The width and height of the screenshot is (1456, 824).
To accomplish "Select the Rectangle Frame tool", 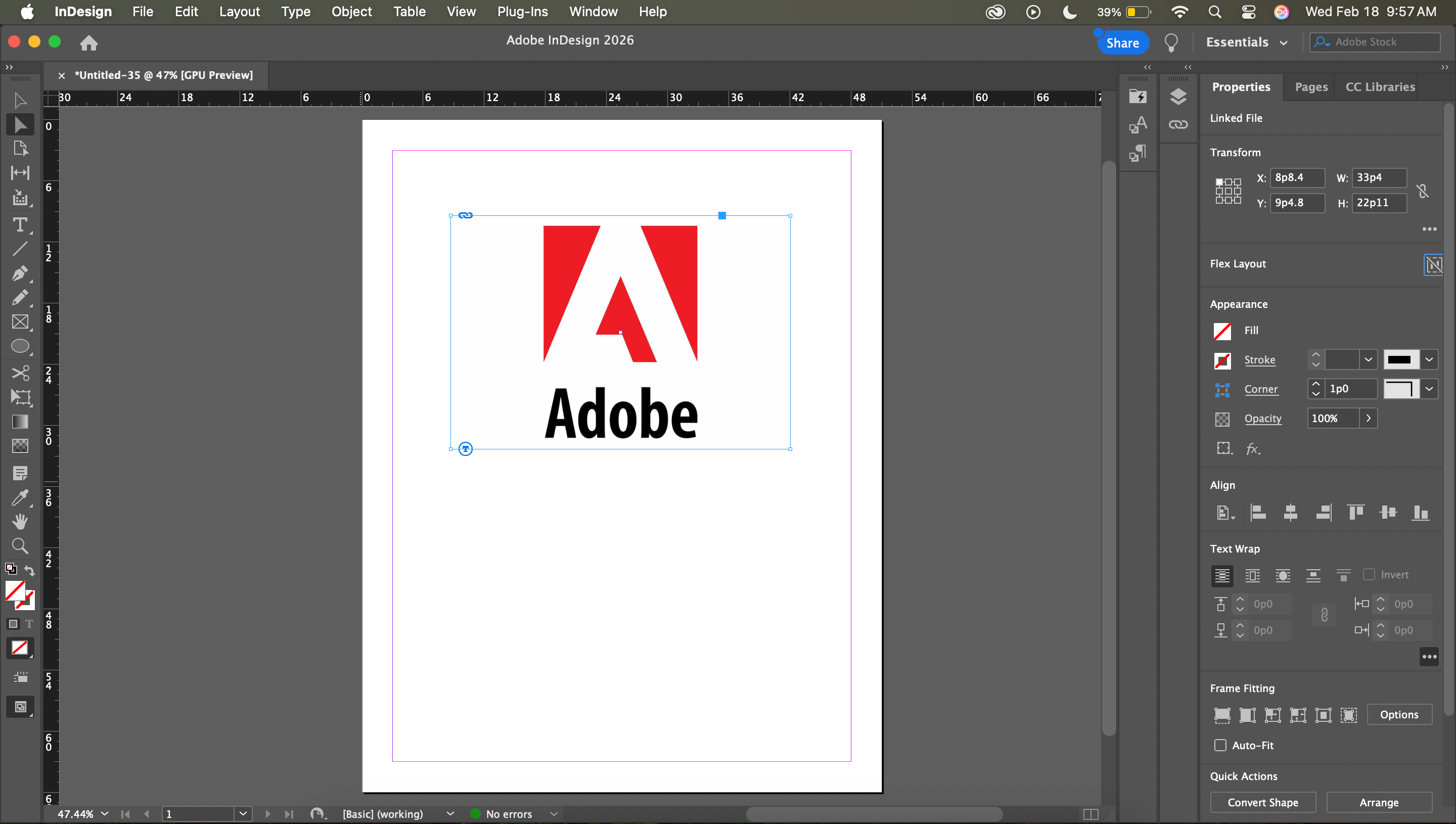I will [x=20, y=322].
